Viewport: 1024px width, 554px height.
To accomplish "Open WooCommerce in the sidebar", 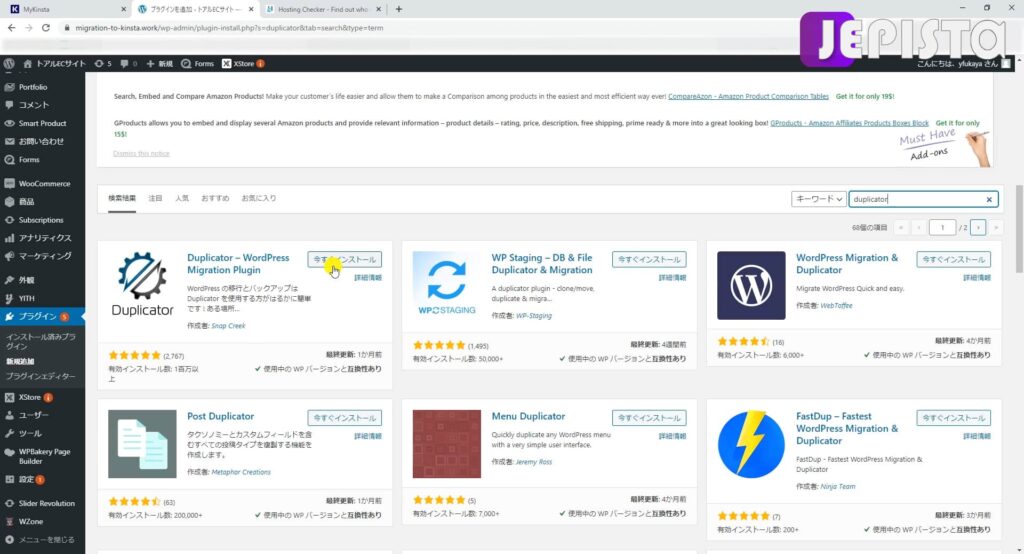I will click(42, 184).
